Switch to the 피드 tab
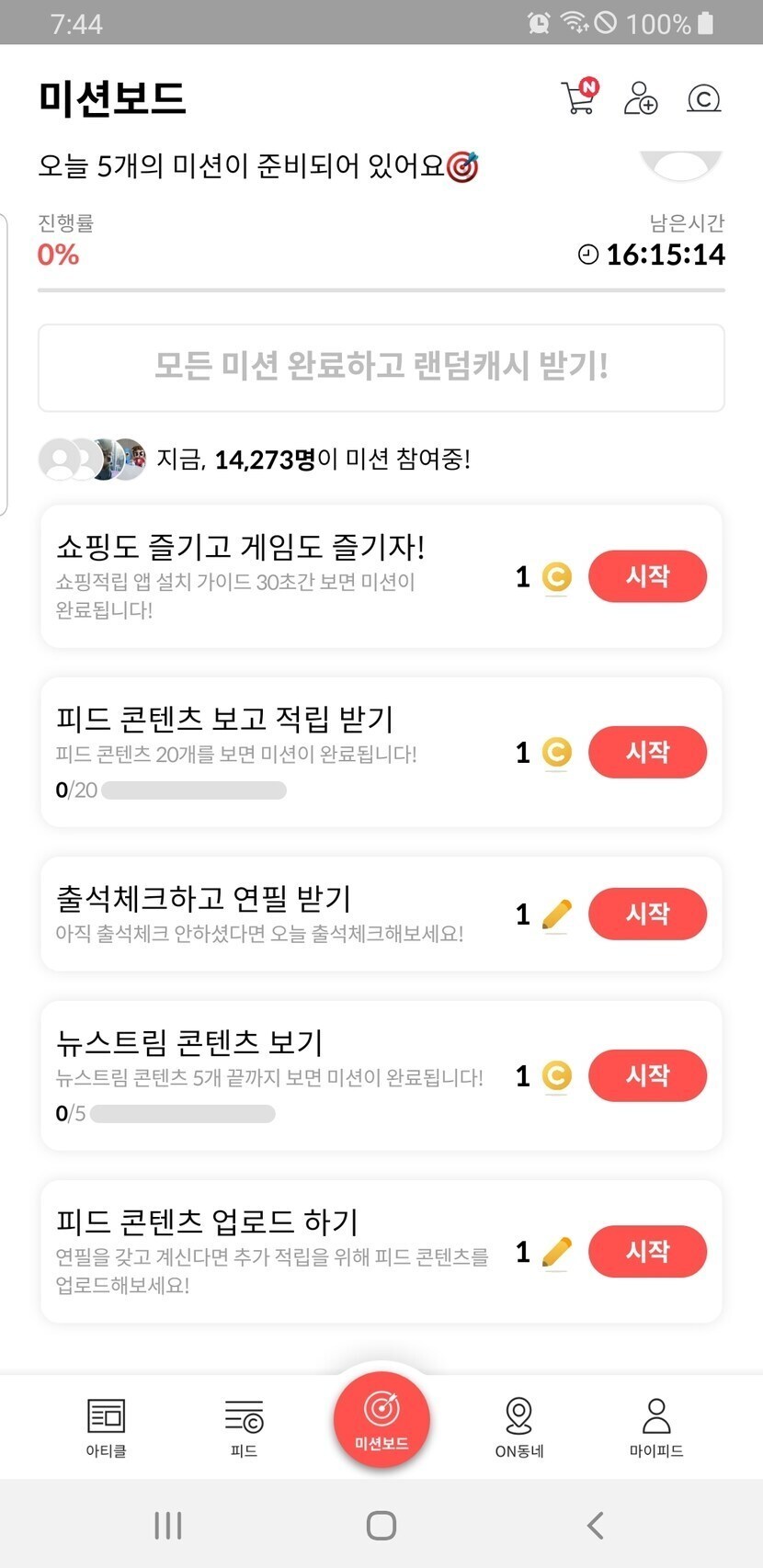 tap(244, 1426)
